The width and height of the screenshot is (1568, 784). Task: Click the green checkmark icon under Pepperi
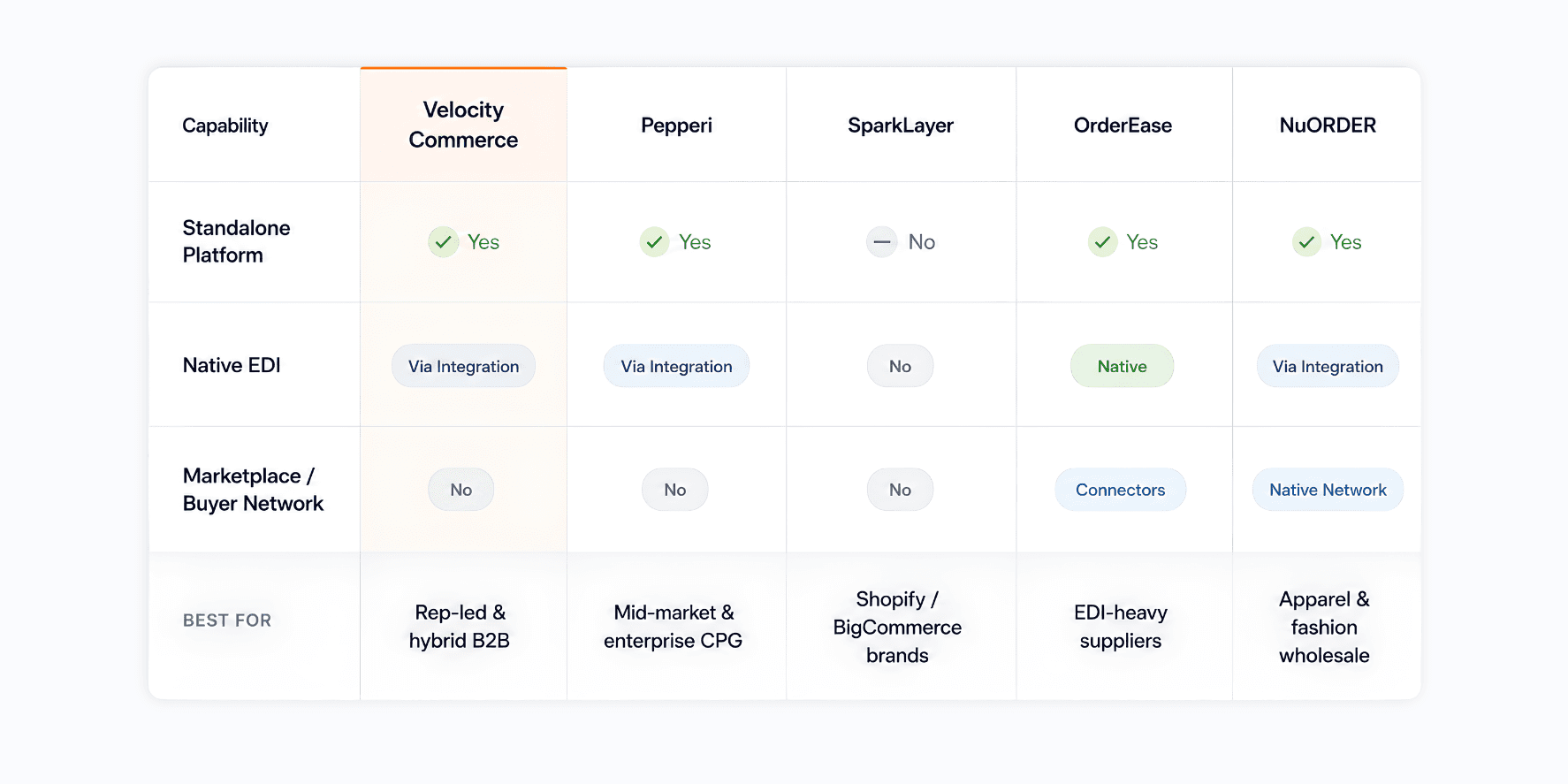tap(654, 241)
